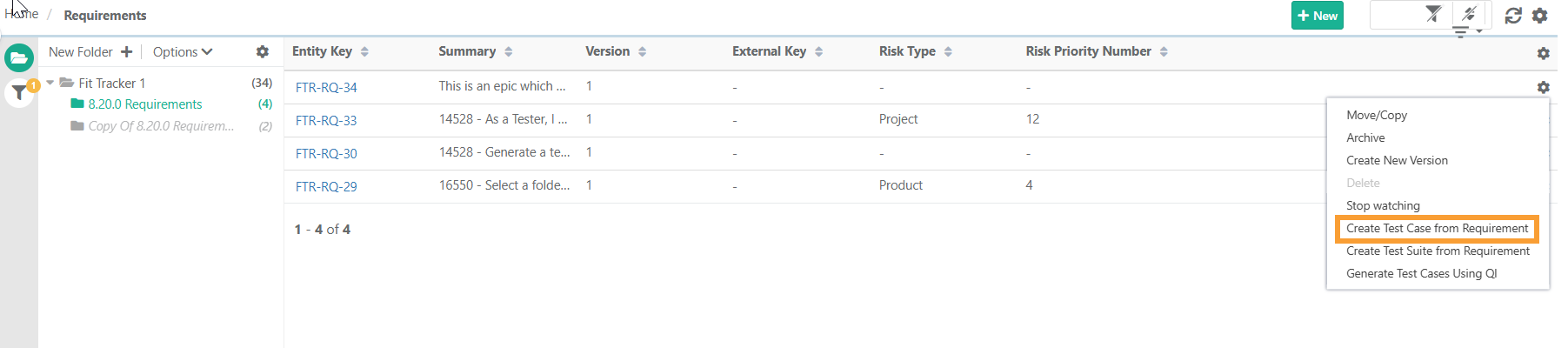
Task: Click the clear filter funnel icon
Action: point(1433,13)
